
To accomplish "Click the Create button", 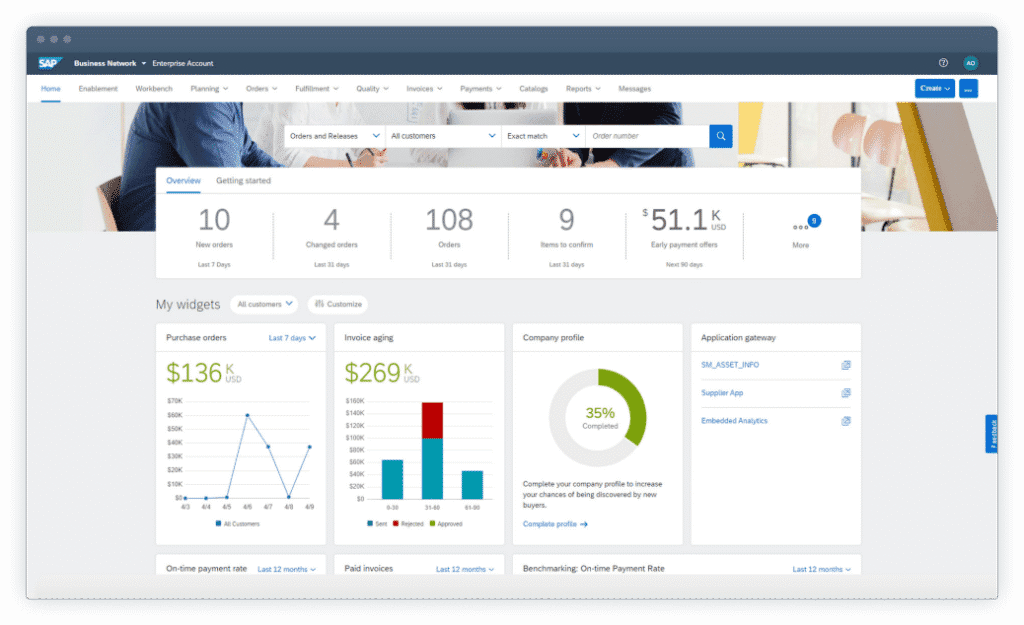I will tap(935, 88).
